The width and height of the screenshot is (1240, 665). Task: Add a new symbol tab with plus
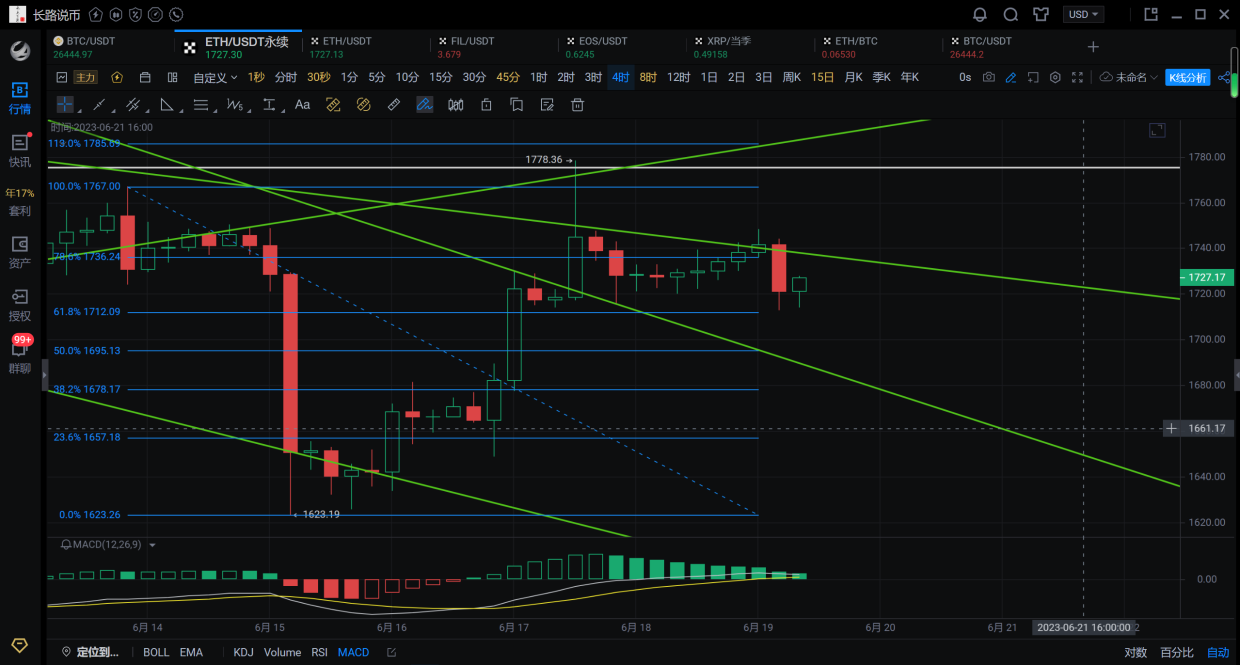pos(1093,46)
